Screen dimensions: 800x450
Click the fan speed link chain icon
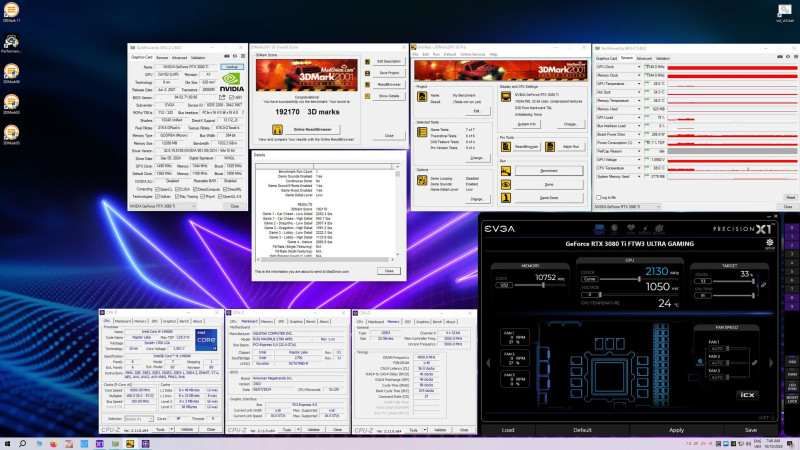(754, 363)
